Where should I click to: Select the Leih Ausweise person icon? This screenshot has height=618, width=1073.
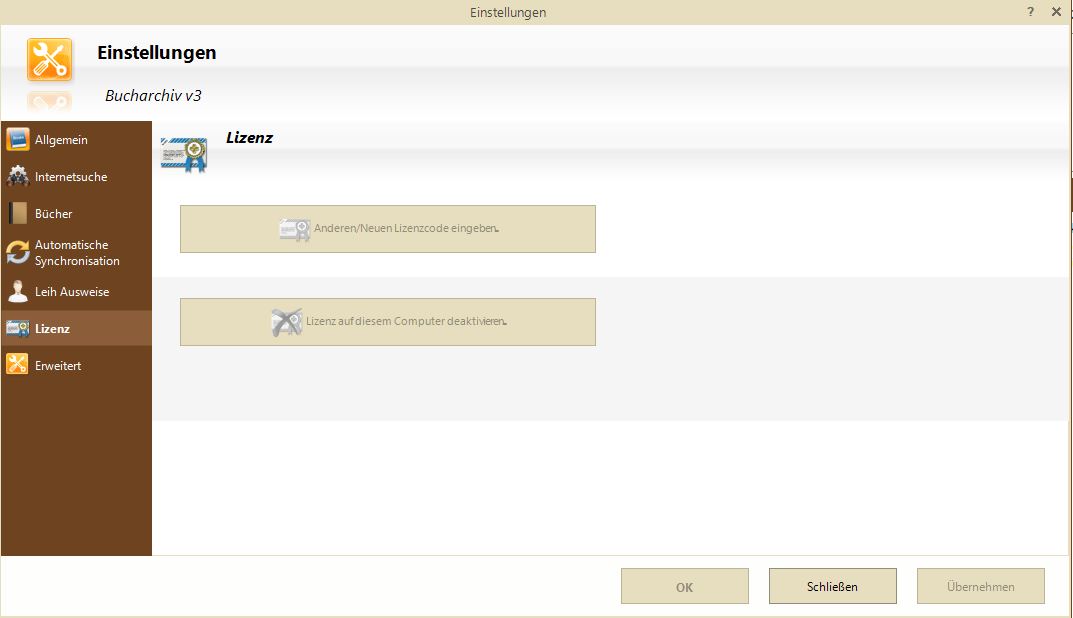click(18, 292)
